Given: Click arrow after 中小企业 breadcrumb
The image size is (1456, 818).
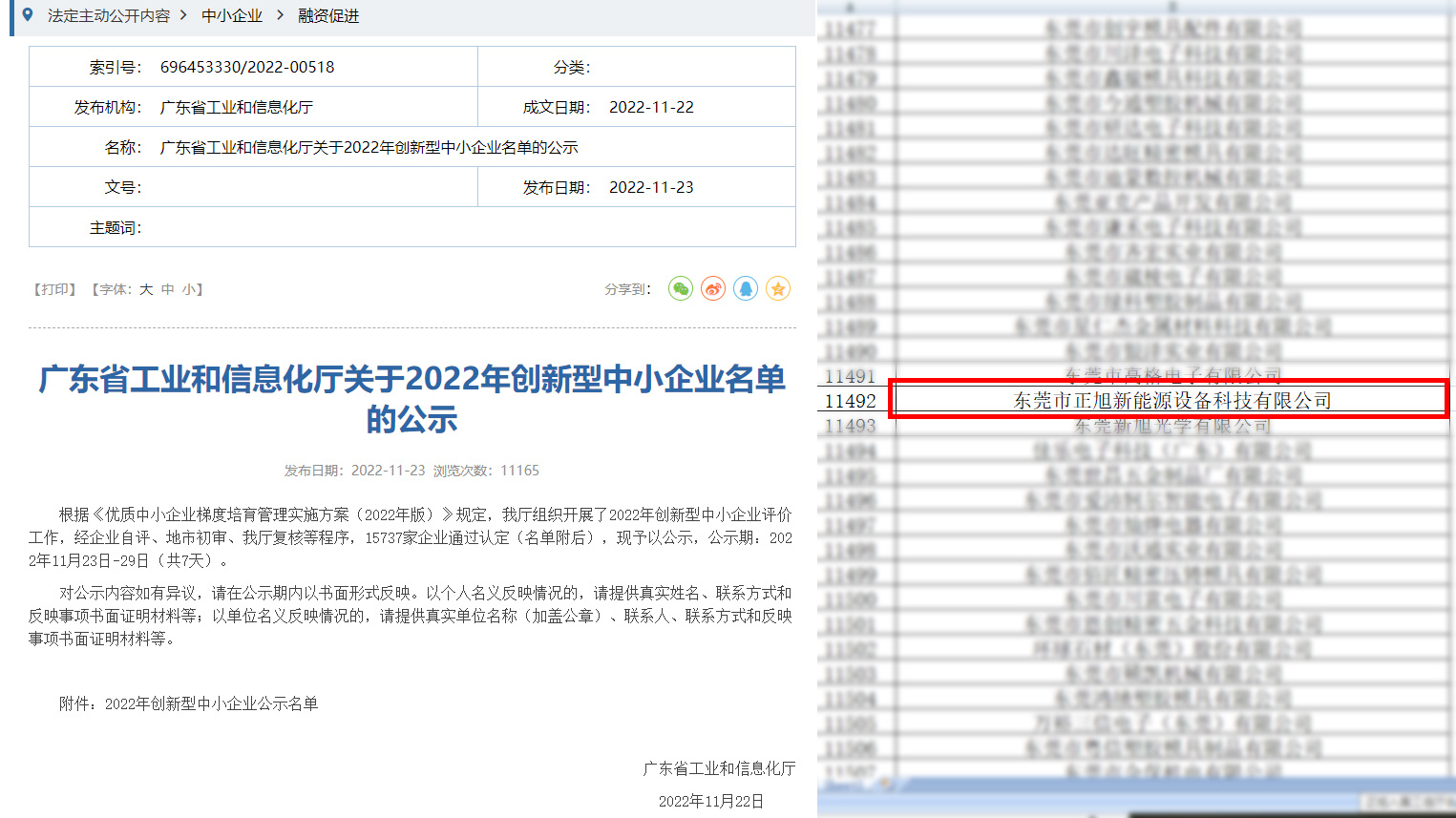Looking at the screenshot, I should point(280,16).
